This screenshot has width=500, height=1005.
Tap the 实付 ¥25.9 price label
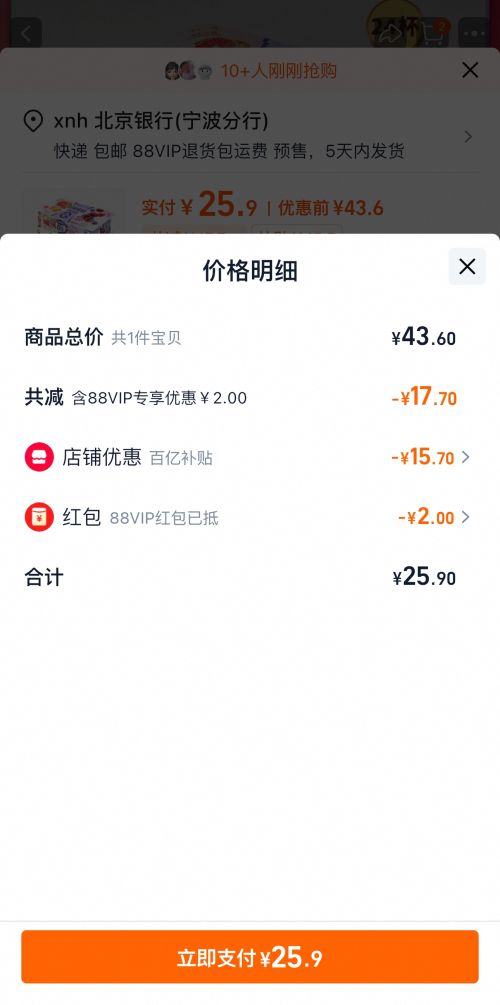point(199,206)
